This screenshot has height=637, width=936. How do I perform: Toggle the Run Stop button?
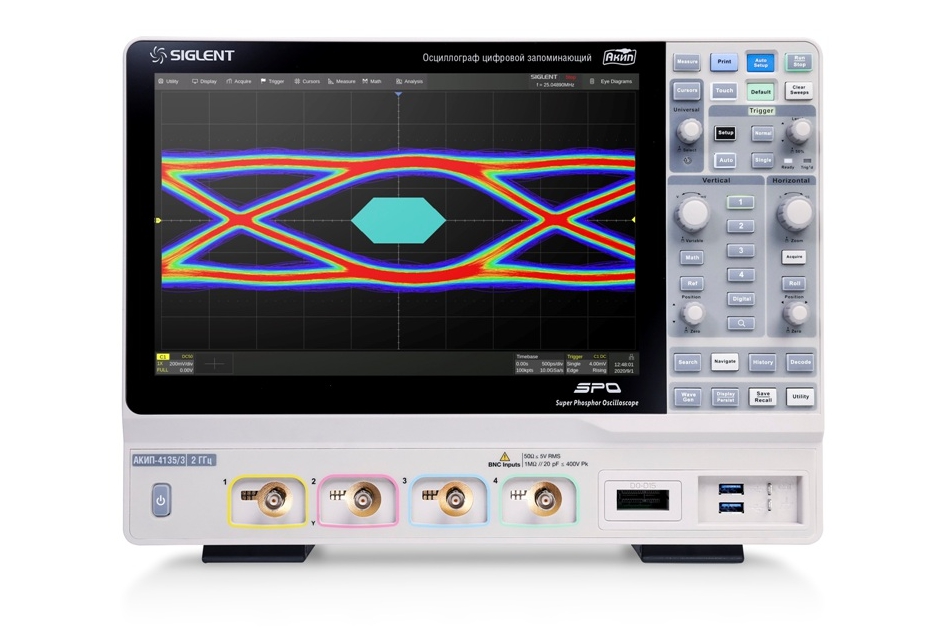coord(798,62)
